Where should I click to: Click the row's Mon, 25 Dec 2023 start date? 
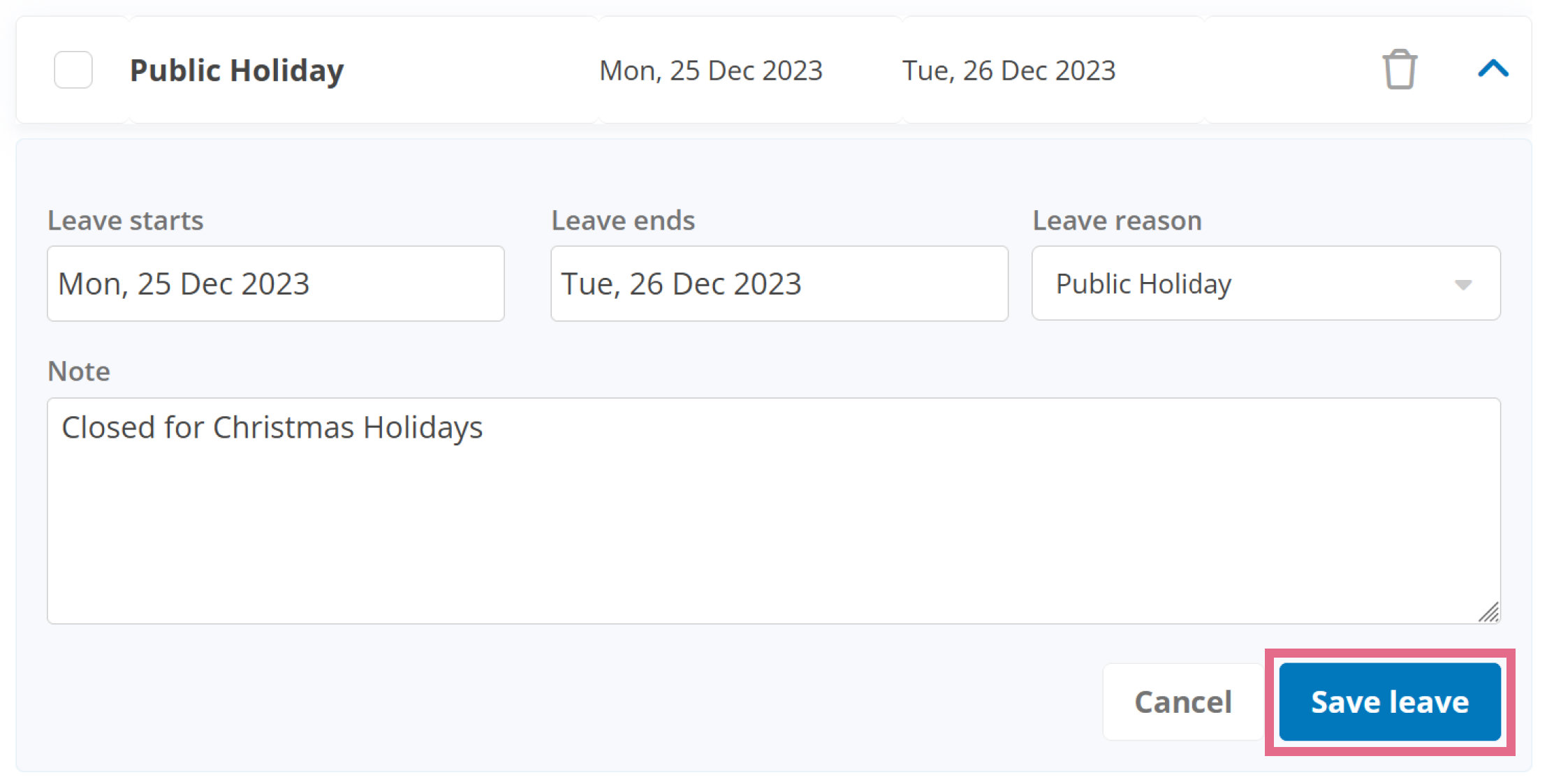pyautogui.click(x=711, y=71)
